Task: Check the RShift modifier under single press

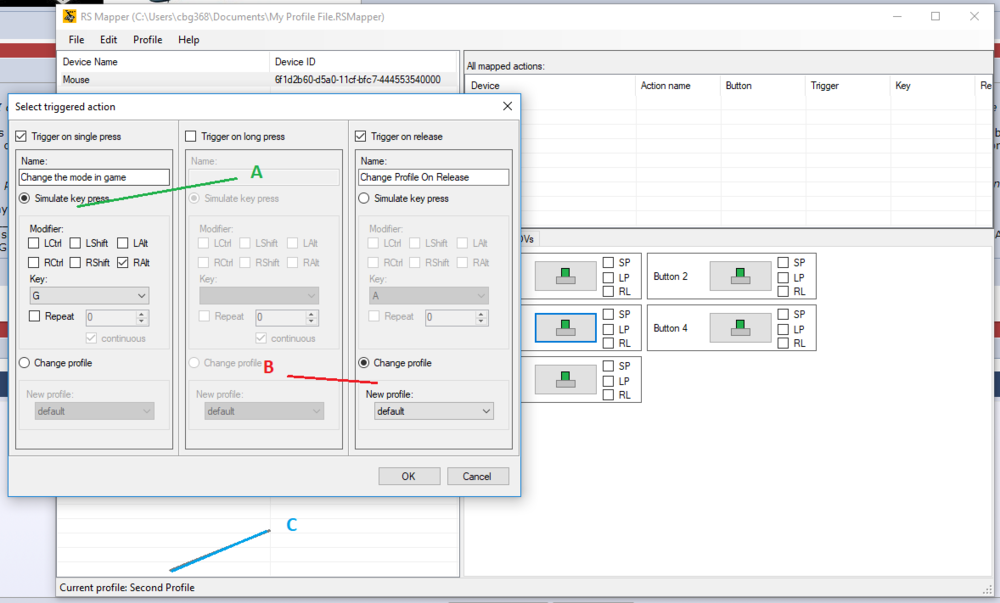Action: (75, 262)
